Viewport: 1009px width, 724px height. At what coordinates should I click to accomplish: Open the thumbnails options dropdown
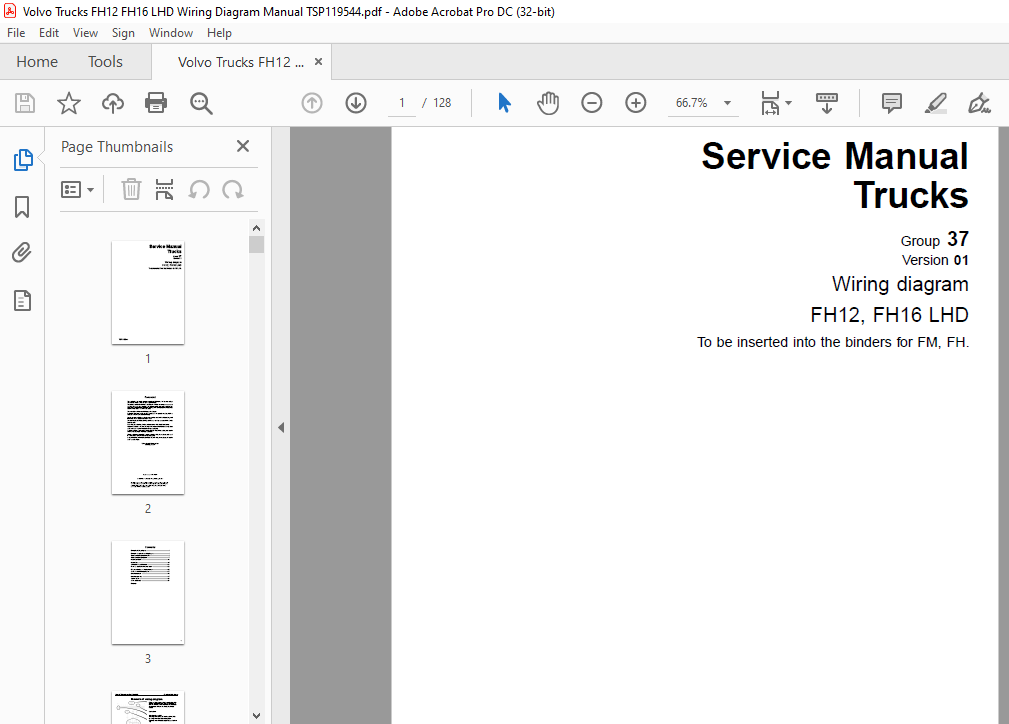[78, 190]
